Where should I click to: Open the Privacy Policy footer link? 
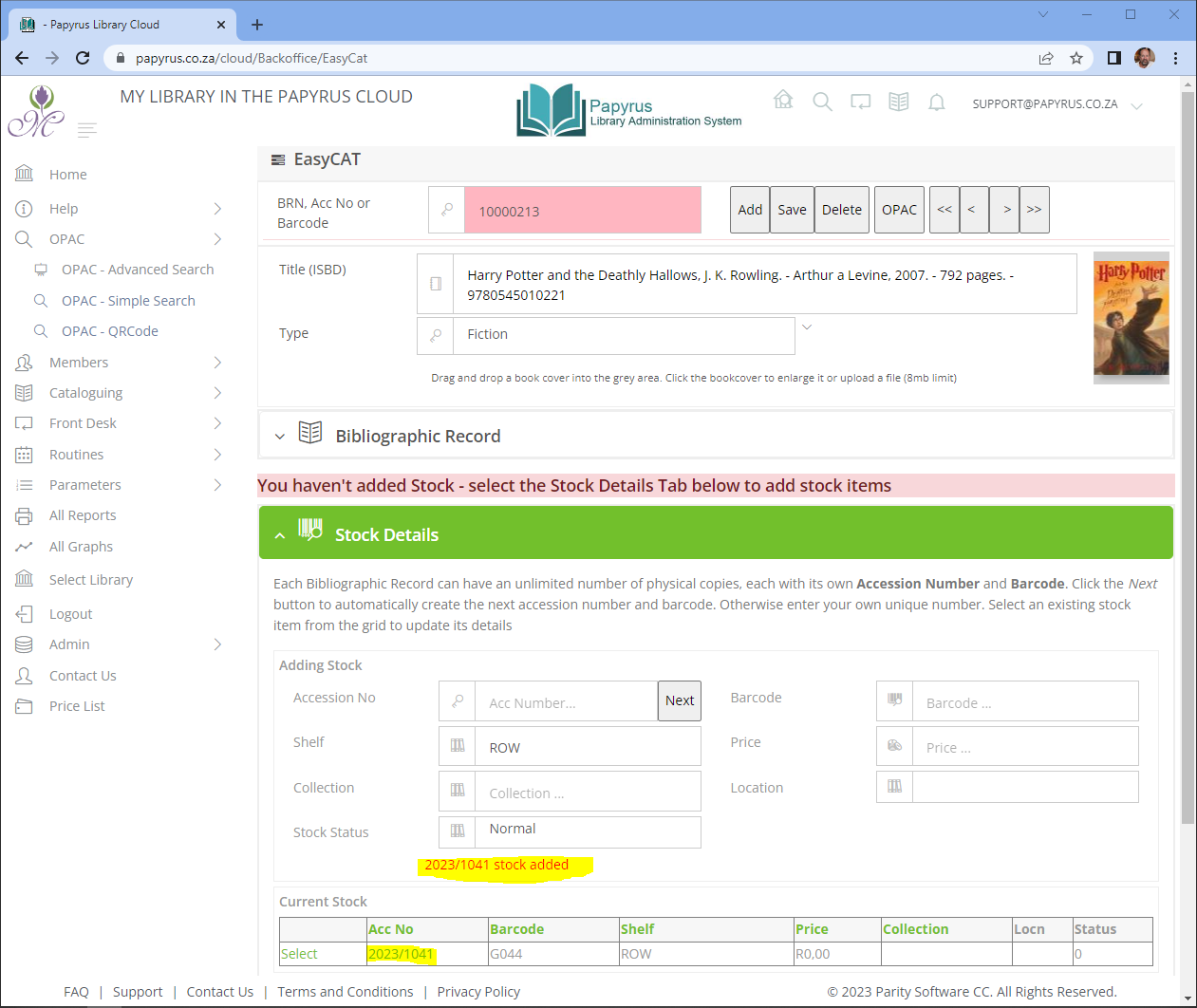point(478,992)
